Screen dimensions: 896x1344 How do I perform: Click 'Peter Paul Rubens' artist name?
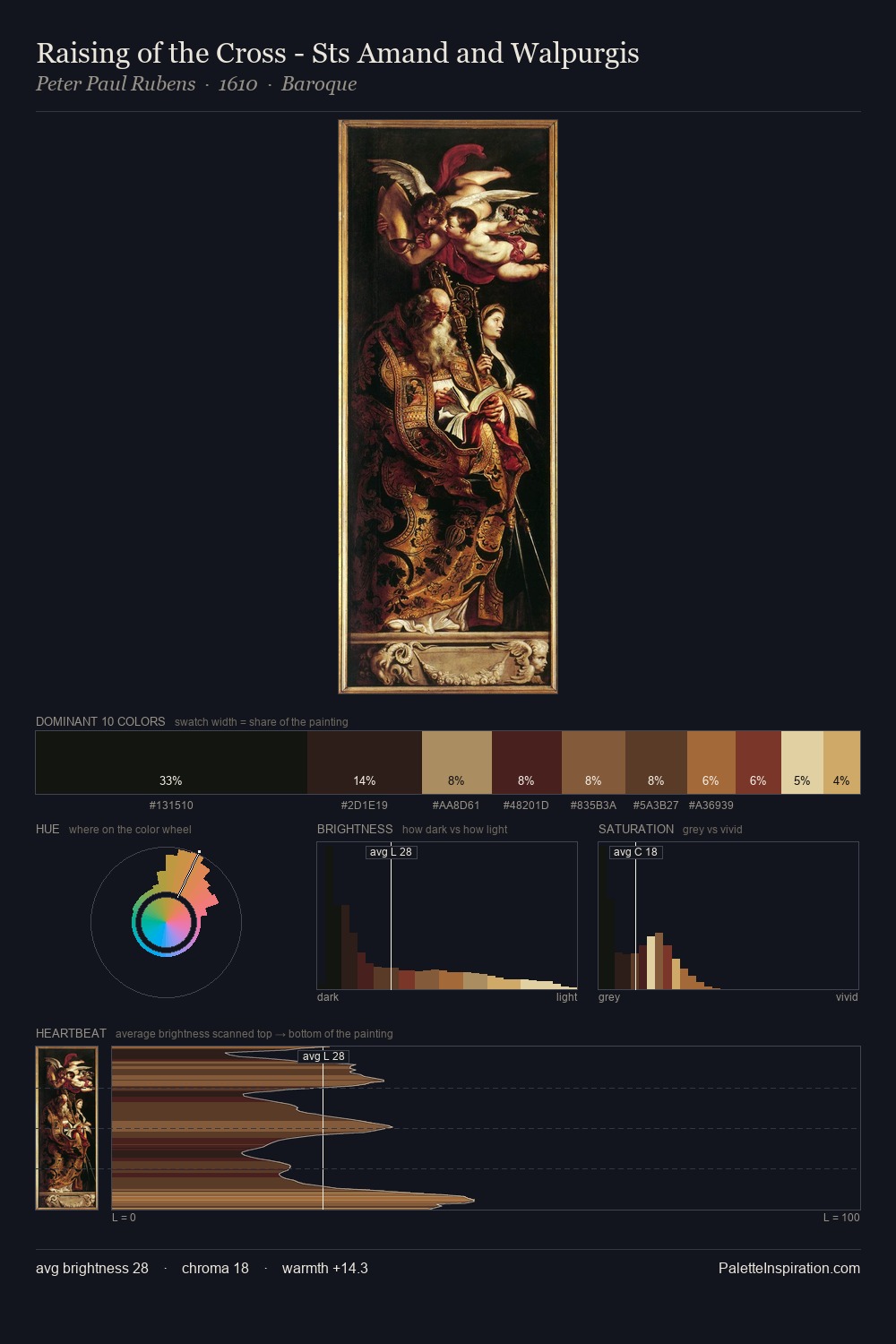coord(116,83)
